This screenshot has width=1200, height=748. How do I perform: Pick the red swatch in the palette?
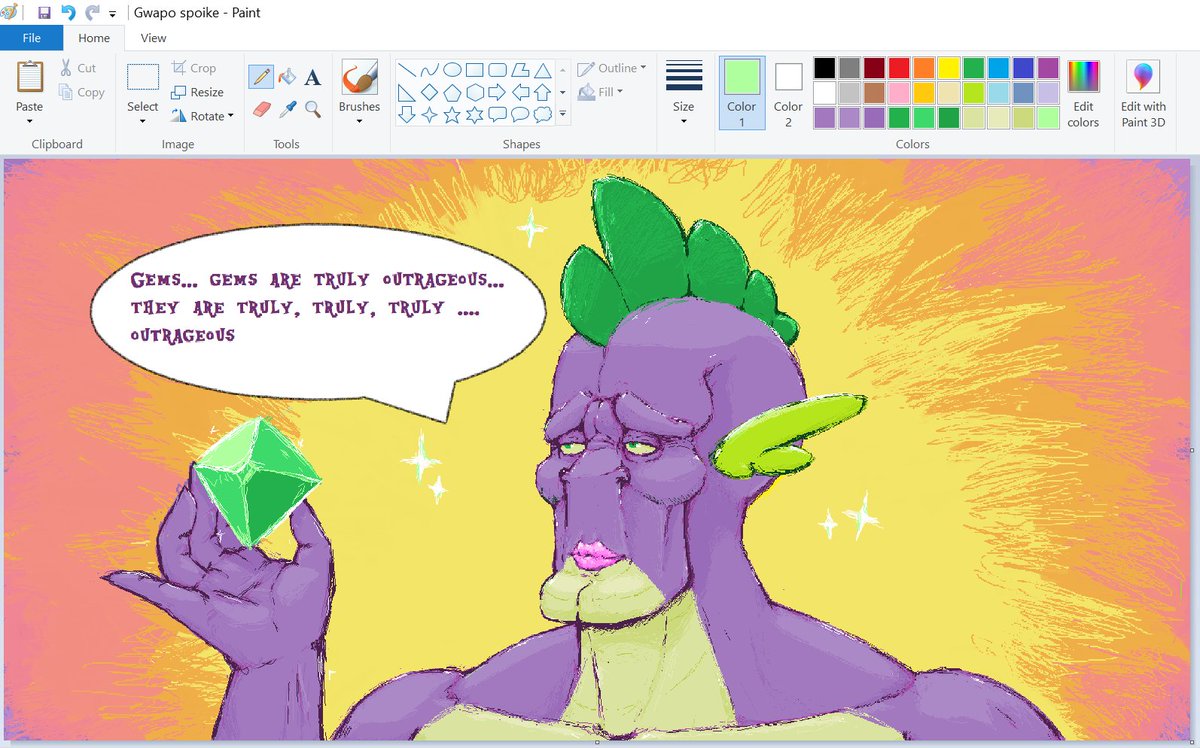coord(899,68)
